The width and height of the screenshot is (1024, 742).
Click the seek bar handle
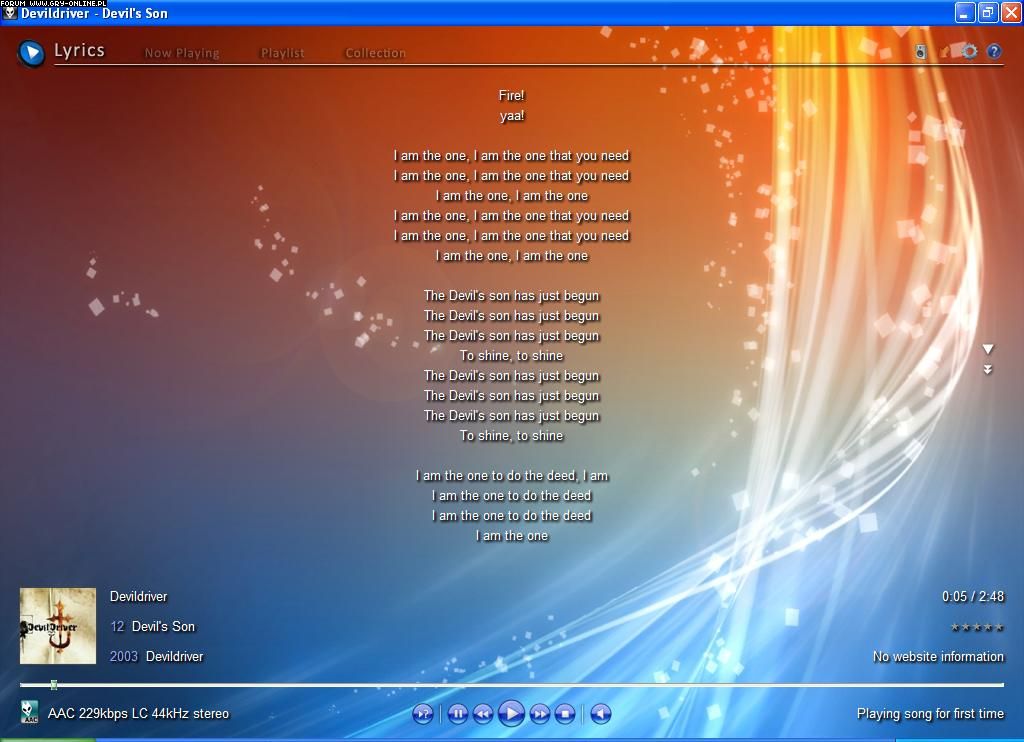[x=54, y=685]
